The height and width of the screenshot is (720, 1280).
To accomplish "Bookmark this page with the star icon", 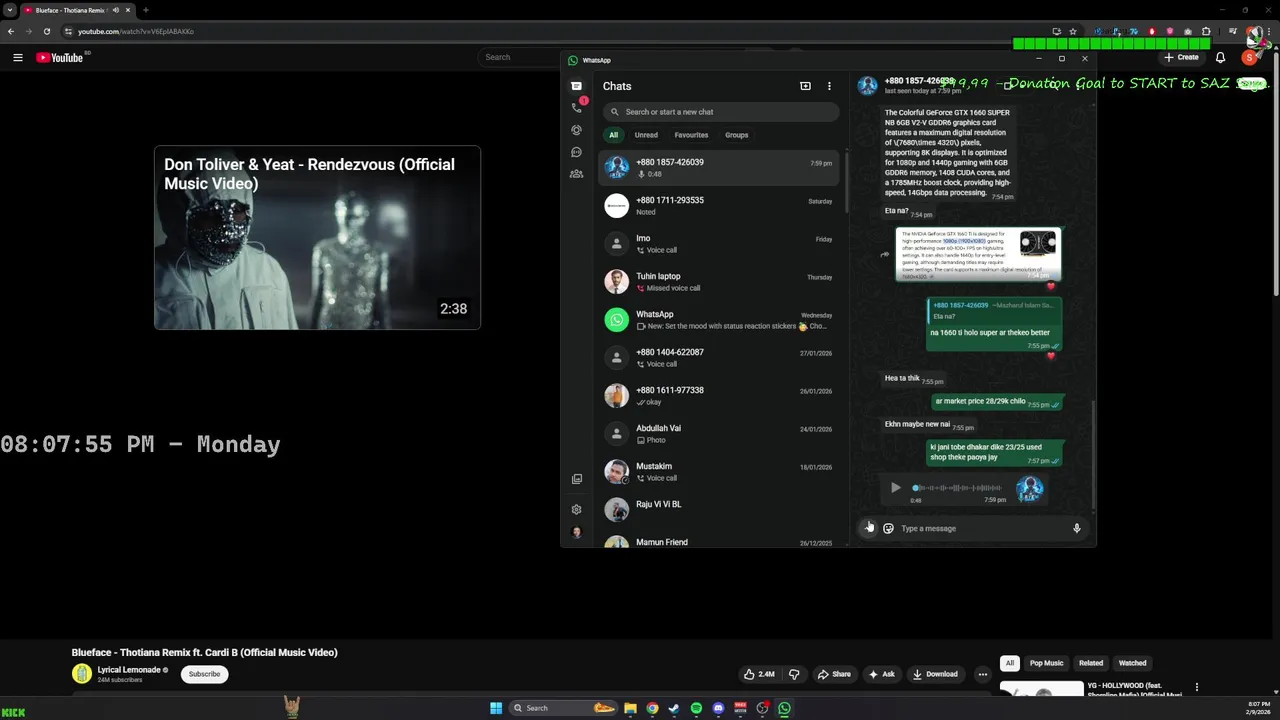I will click(x=1073, y=31).
